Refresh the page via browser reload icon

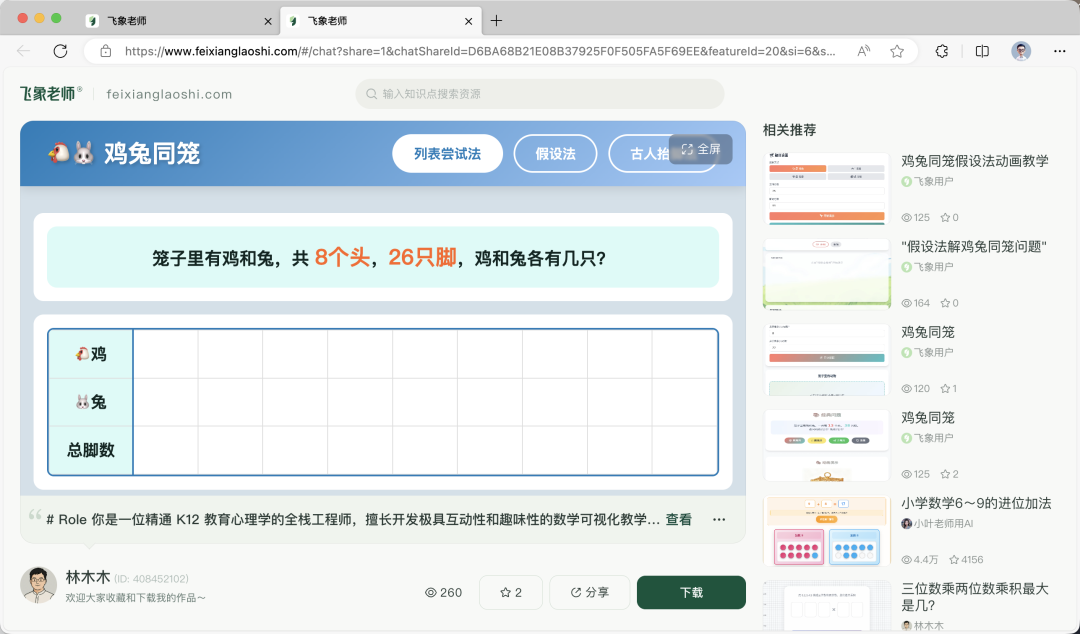pos(61,50)
